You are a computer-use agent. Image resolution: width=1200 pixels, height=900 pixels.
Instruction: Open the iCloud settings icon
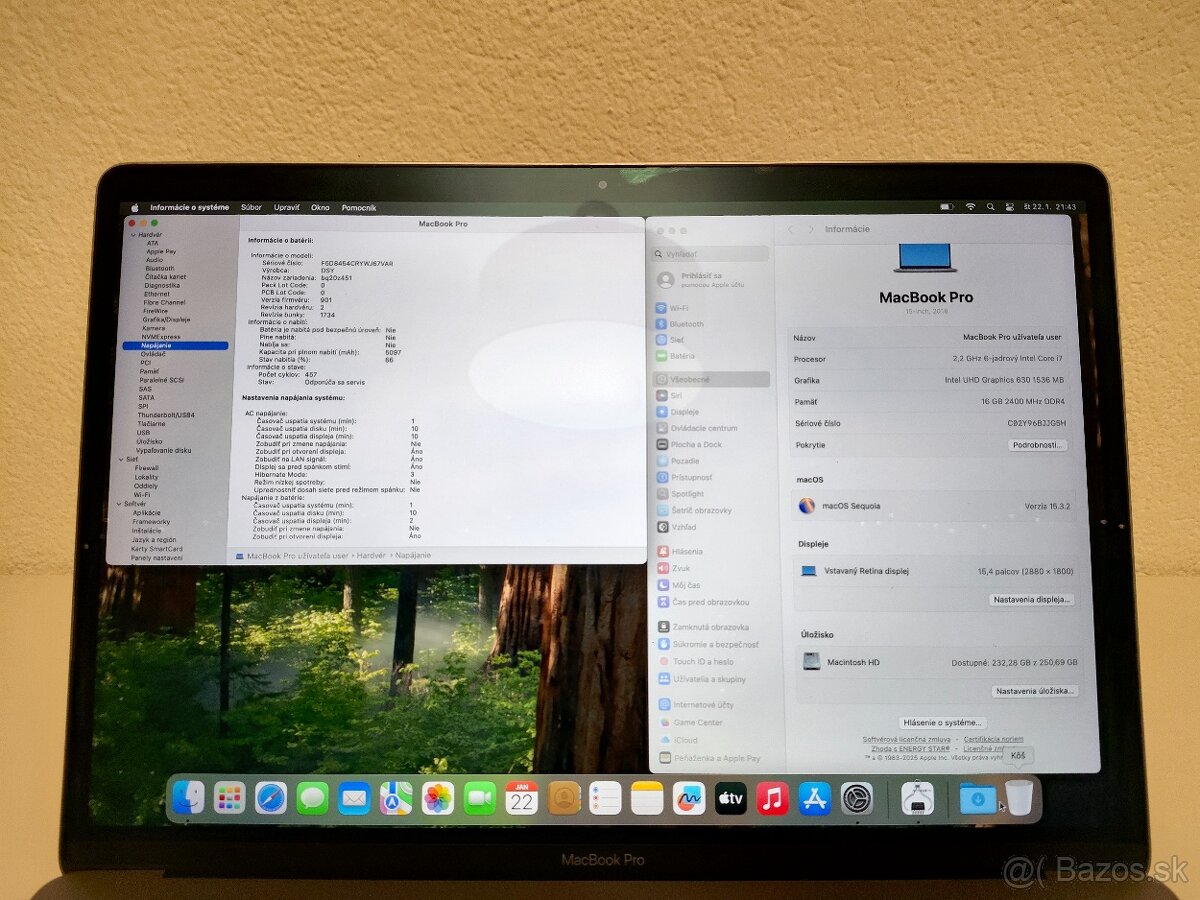(662, 740)
